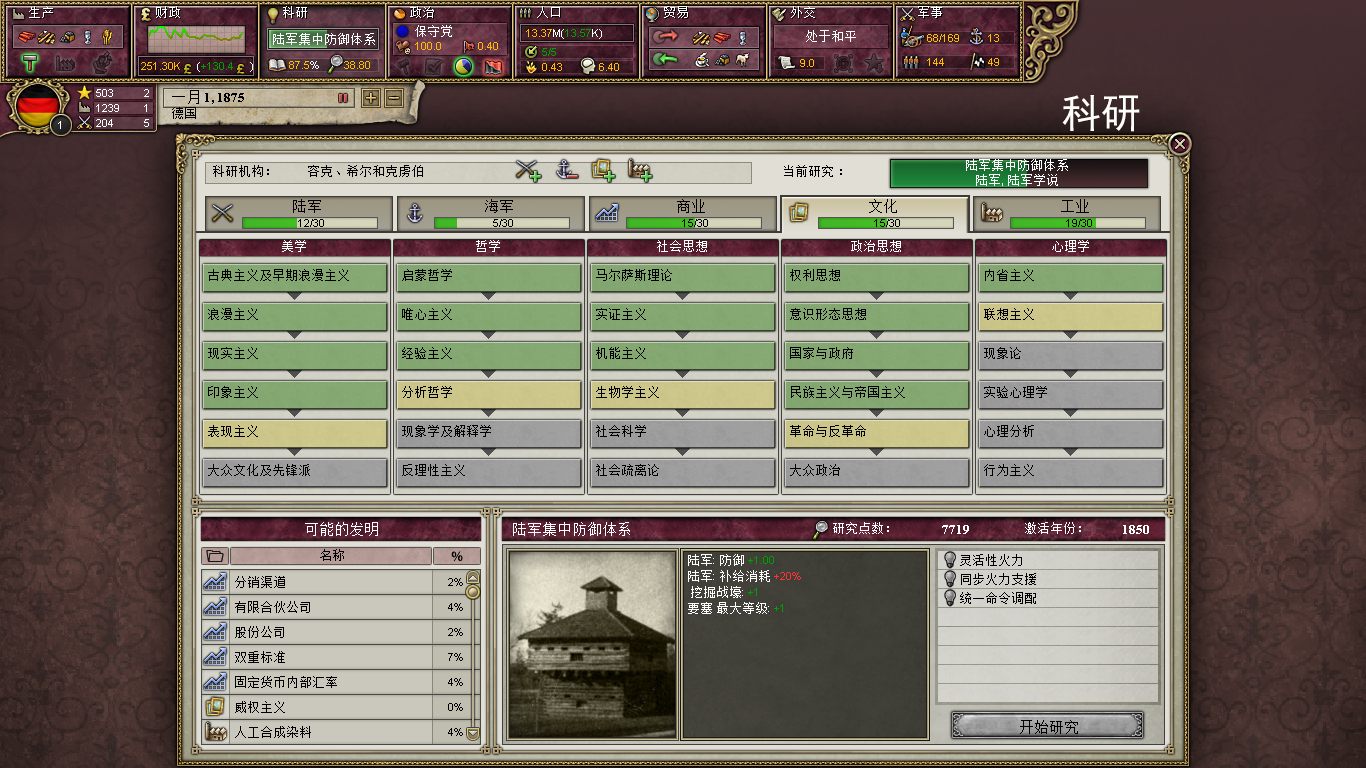Click the 开始研究 button
1366x768 pixels.
click(1048, 726)
